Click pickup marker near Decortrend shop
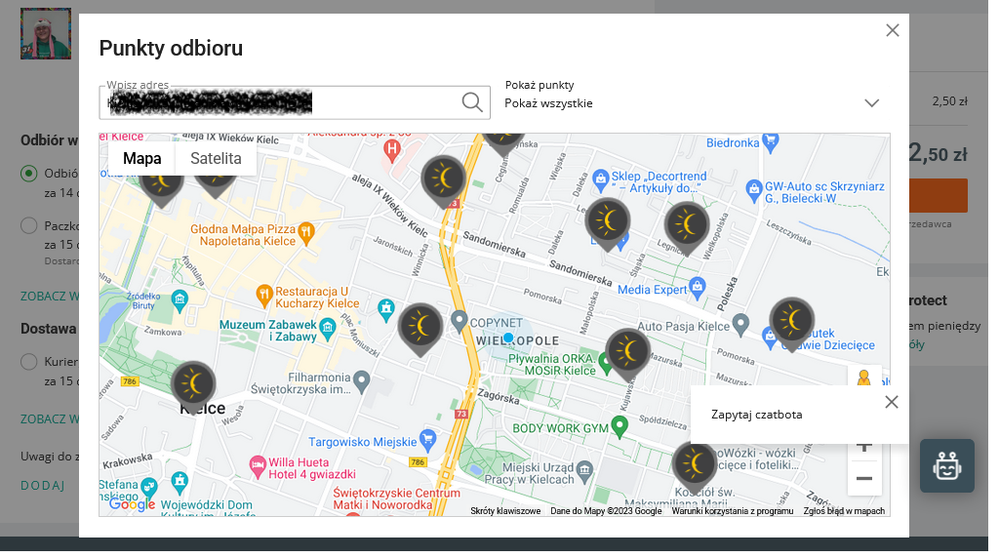 coord(607,220)
